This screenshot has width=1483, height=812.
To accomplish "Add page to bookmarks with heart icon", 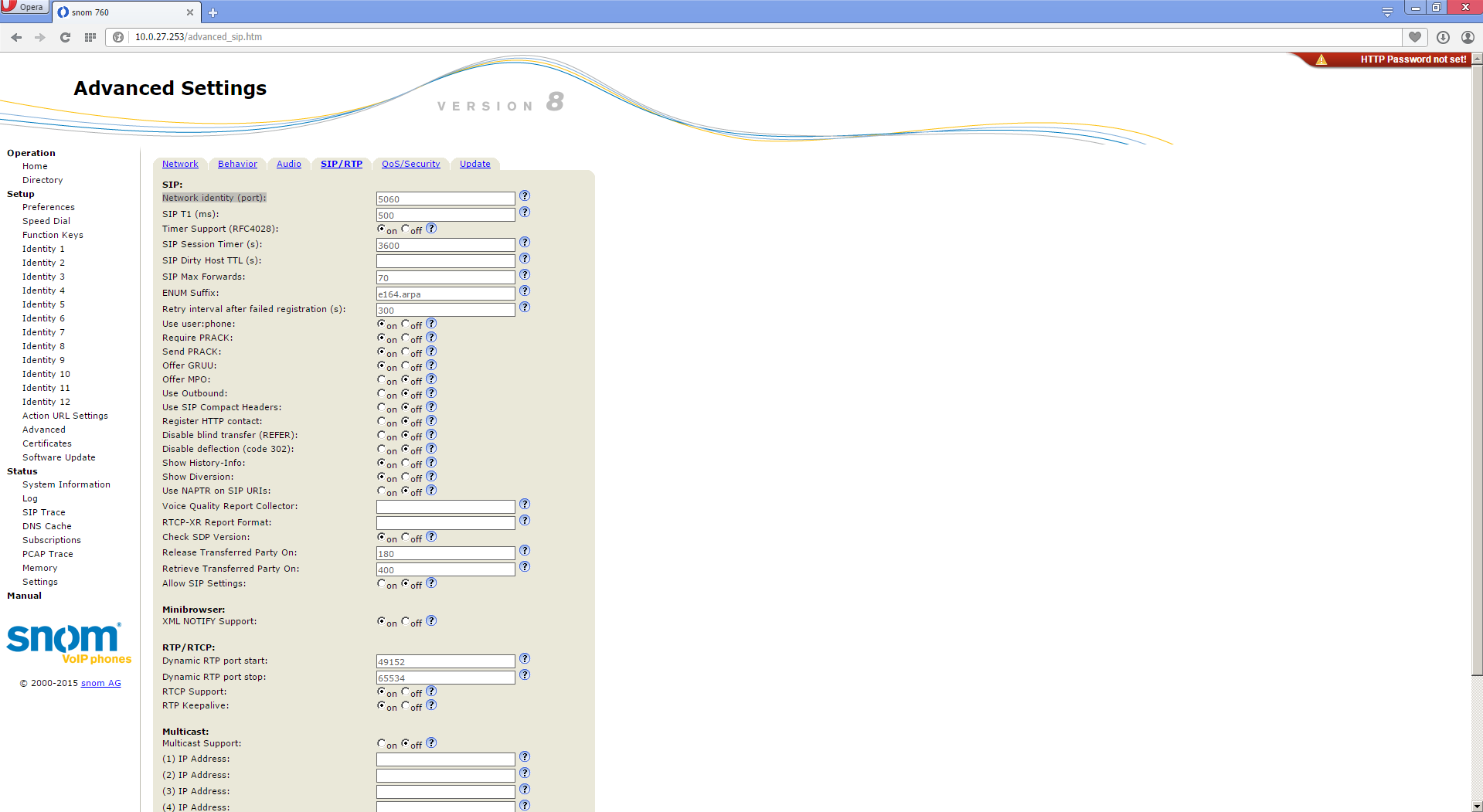I will [x=1415, y=37].
